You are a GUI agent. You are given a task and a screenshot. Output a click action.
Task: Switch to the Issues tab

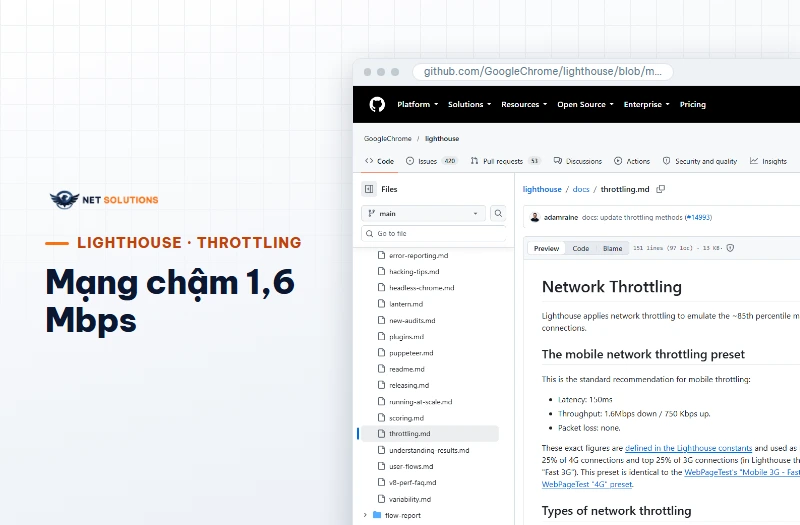click(x=432, y=161)
